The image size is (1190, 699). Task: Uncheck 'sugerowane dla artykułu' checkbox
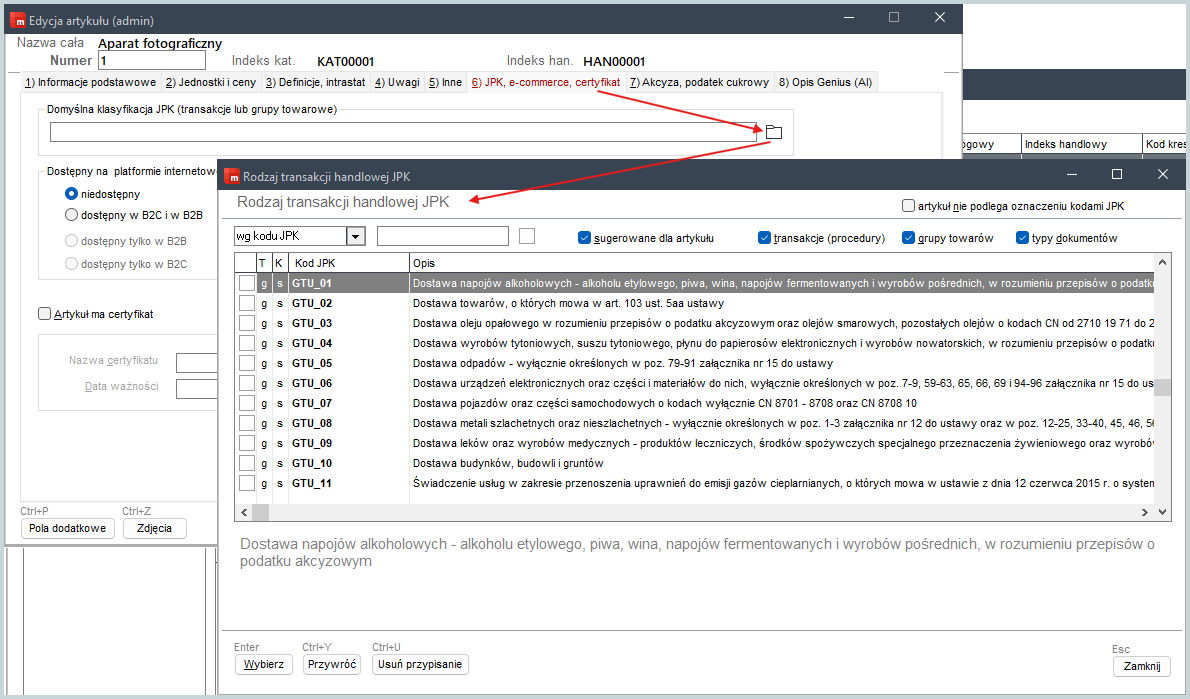click(585, 238)
